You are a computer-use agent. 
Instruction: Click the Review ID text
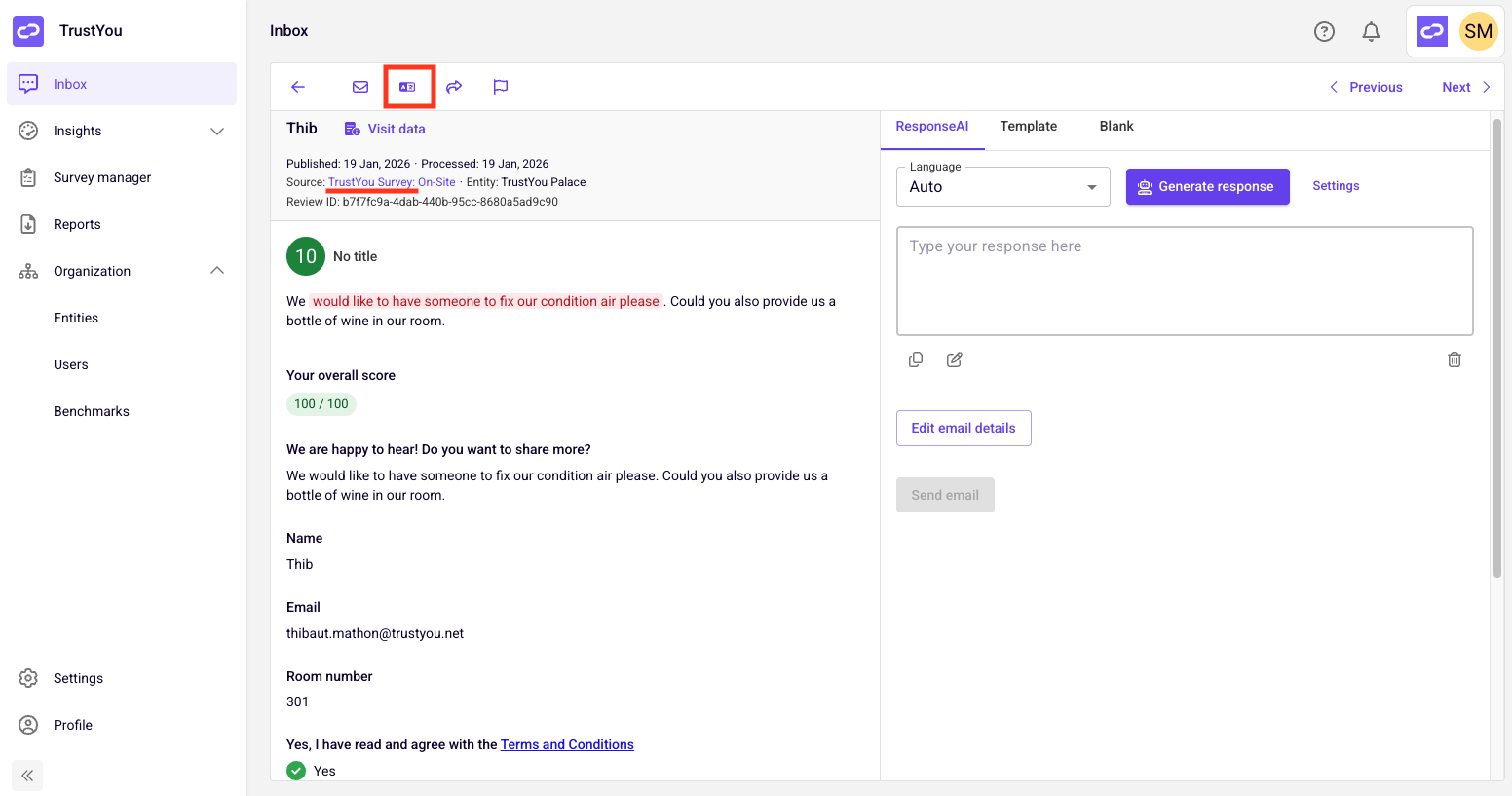[422, 202]
